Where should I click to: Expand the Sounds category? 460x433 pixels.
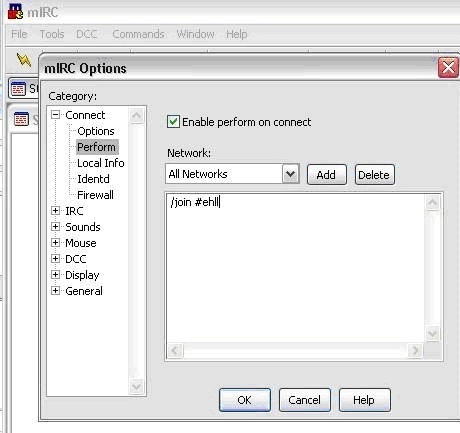pyautogui.click(x=55, y=227)
